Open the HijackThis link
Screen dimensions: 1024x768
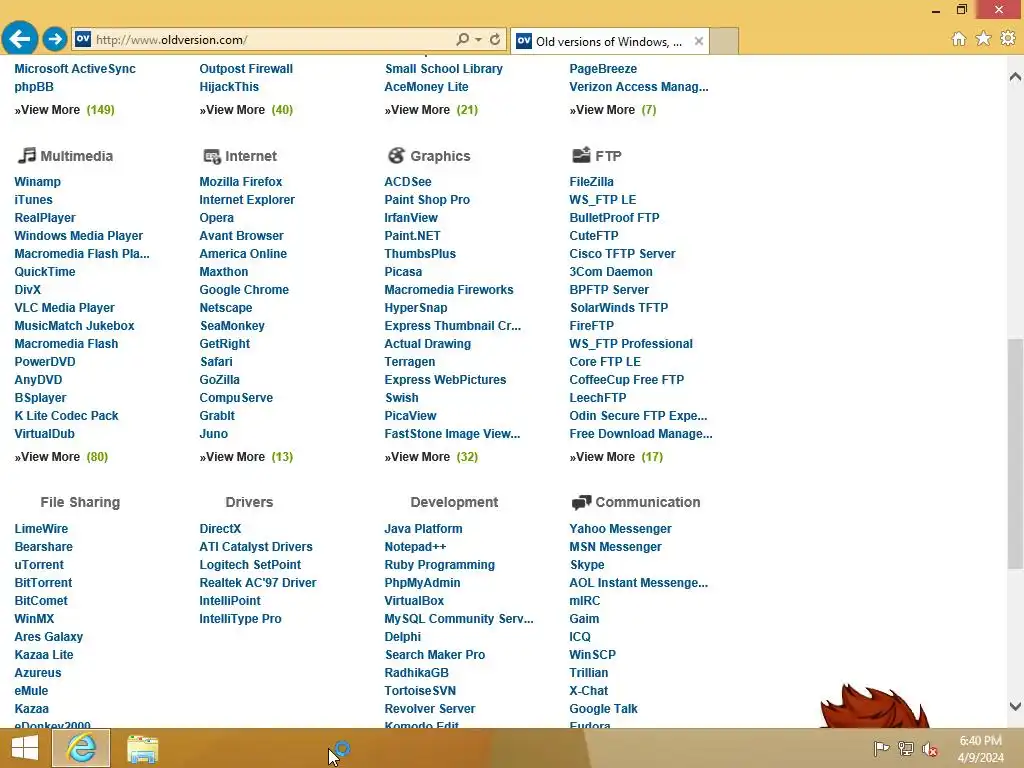click(229, 87)
